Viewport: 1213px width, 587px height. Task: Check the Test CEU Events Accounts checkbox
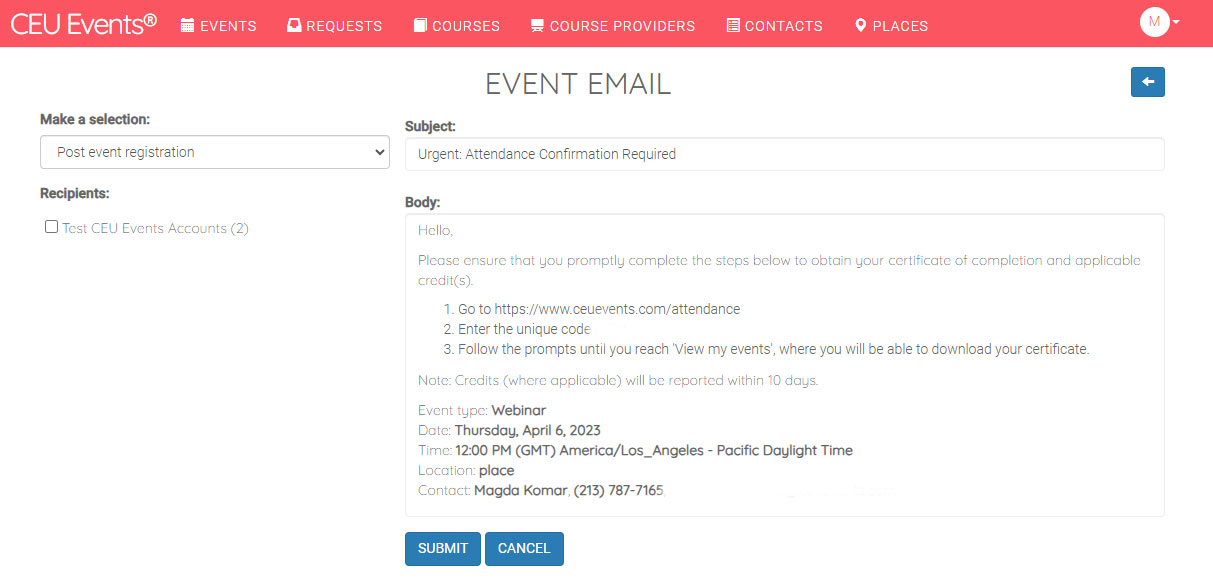click(x=51, y=227)
